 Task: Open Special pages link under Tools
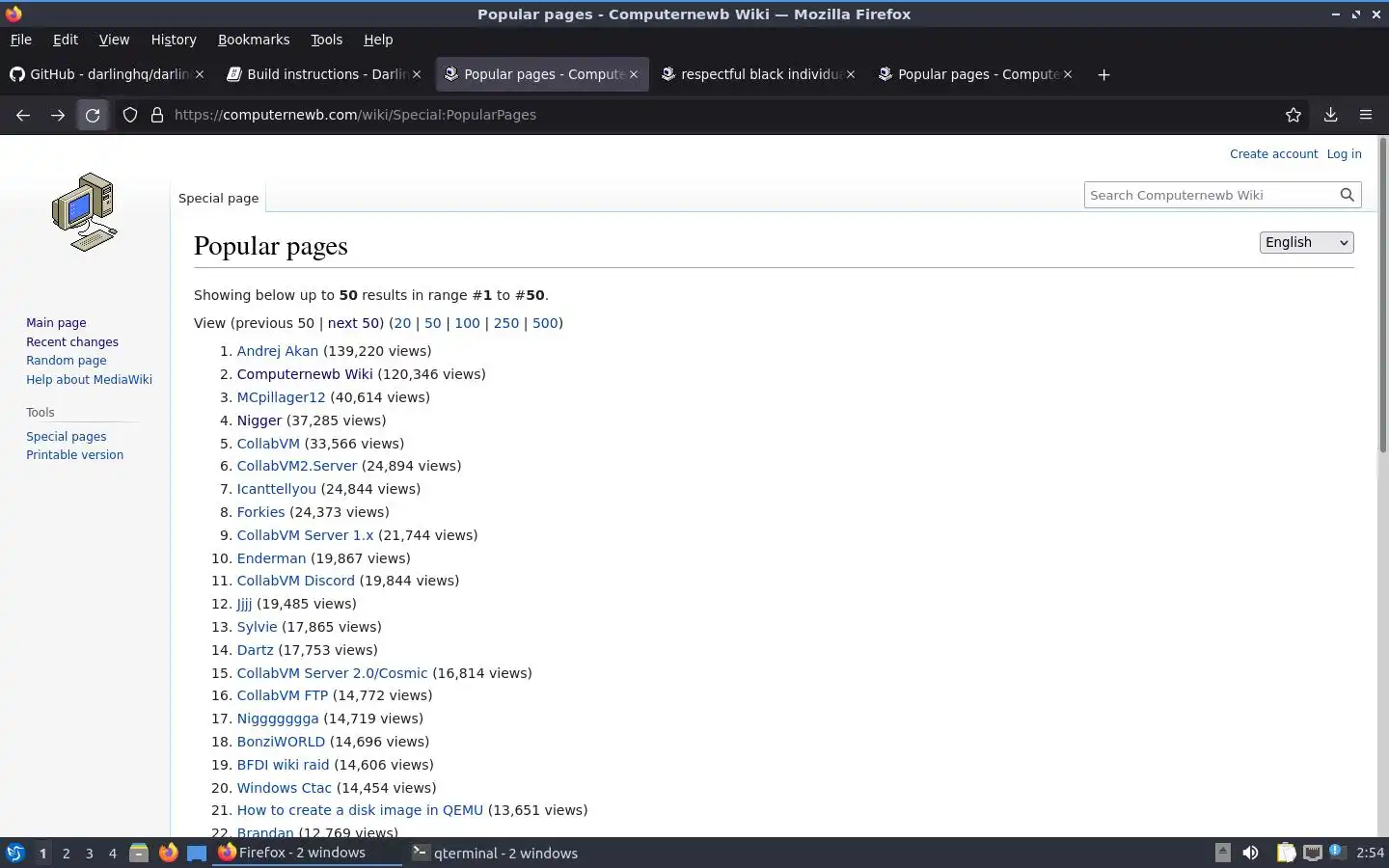[66, 436]
